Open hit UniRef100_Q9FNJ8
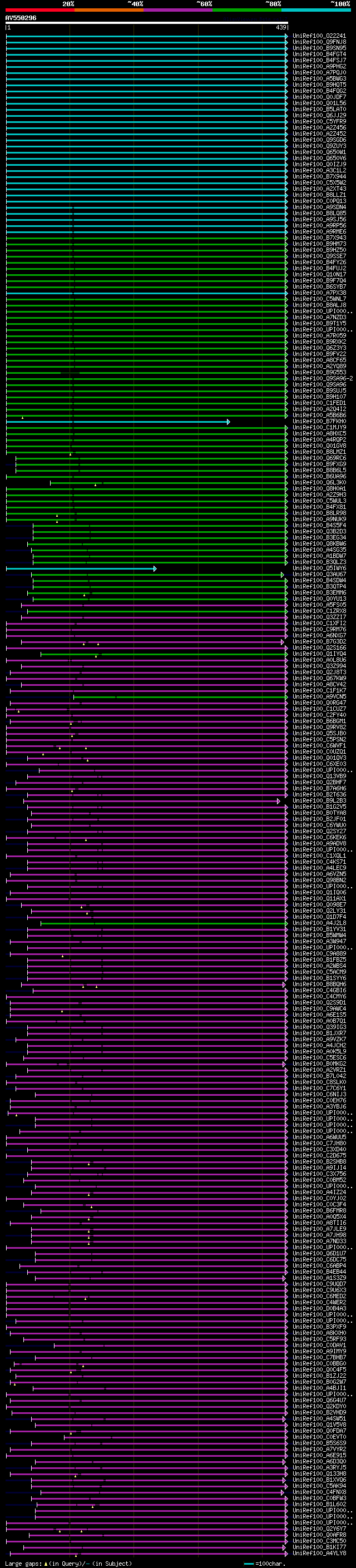Image resolution: width=356 pixels, height=1568 pixels. coord(319,42)
